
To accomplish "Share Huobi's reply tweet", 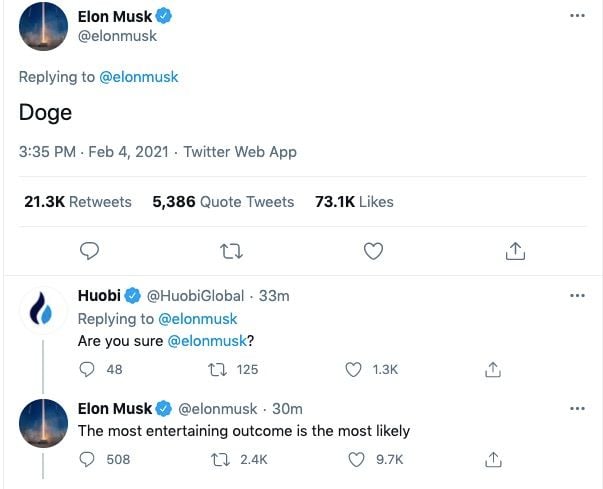I will 492,369.
